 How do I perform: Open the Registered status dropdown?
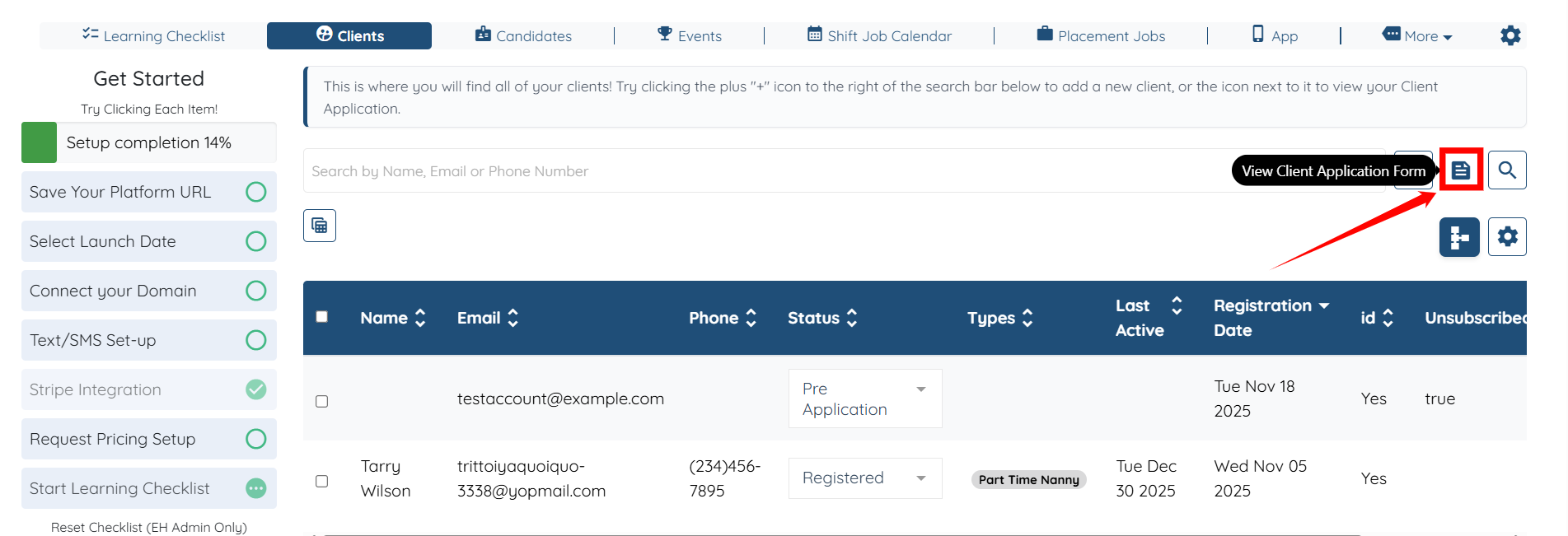(x=864, y=478)
